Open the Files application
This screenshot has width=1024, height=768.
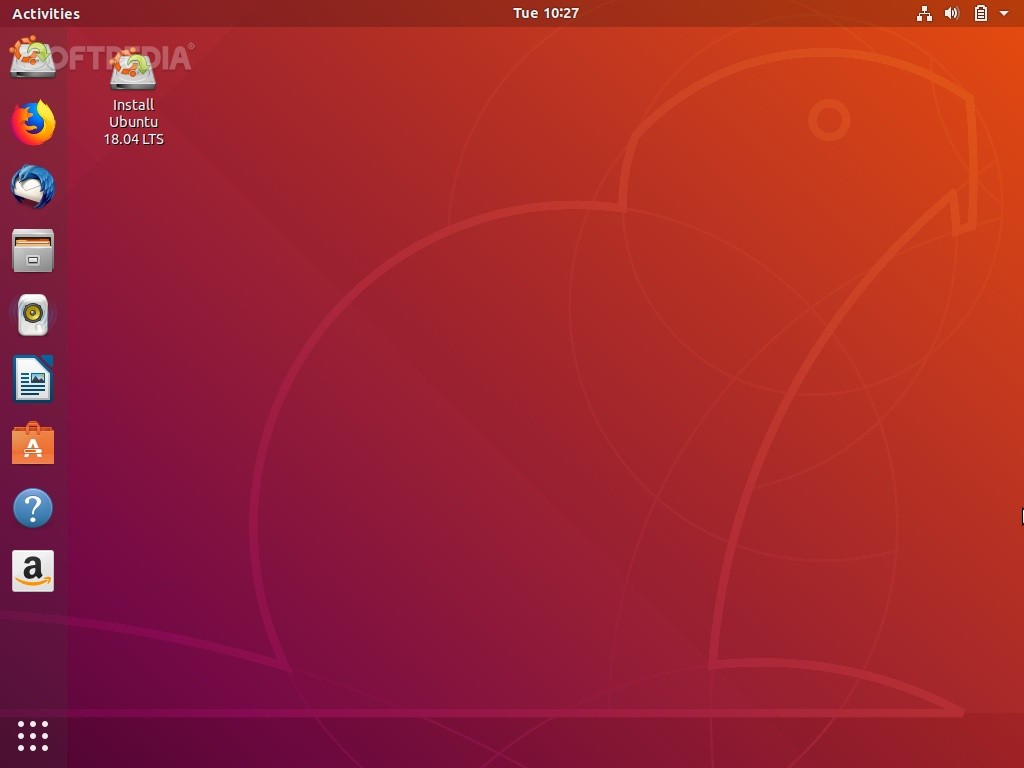33,251
